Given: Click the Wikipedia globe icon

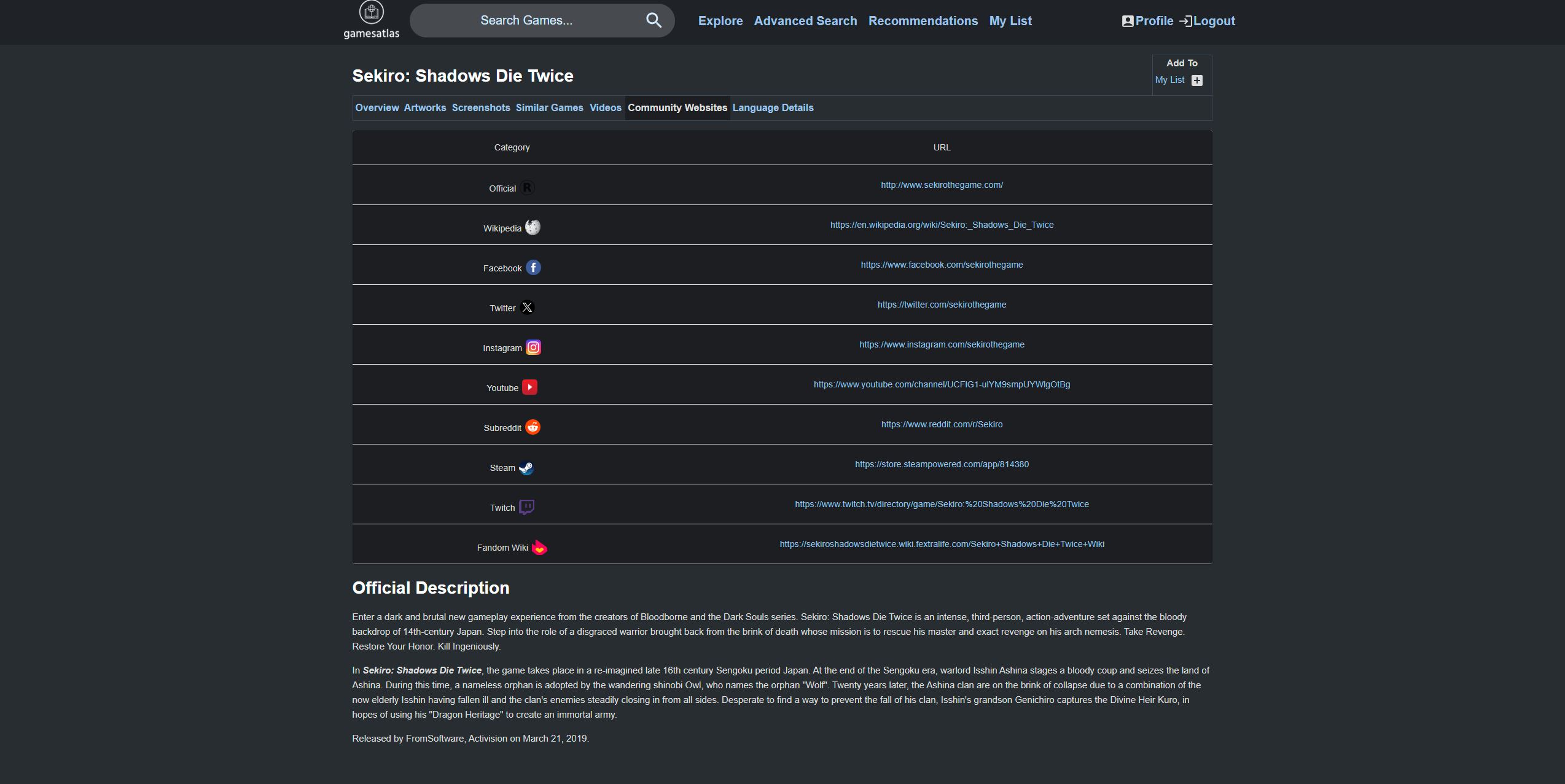Looking at the screenshot, I should tap(533, 228).
